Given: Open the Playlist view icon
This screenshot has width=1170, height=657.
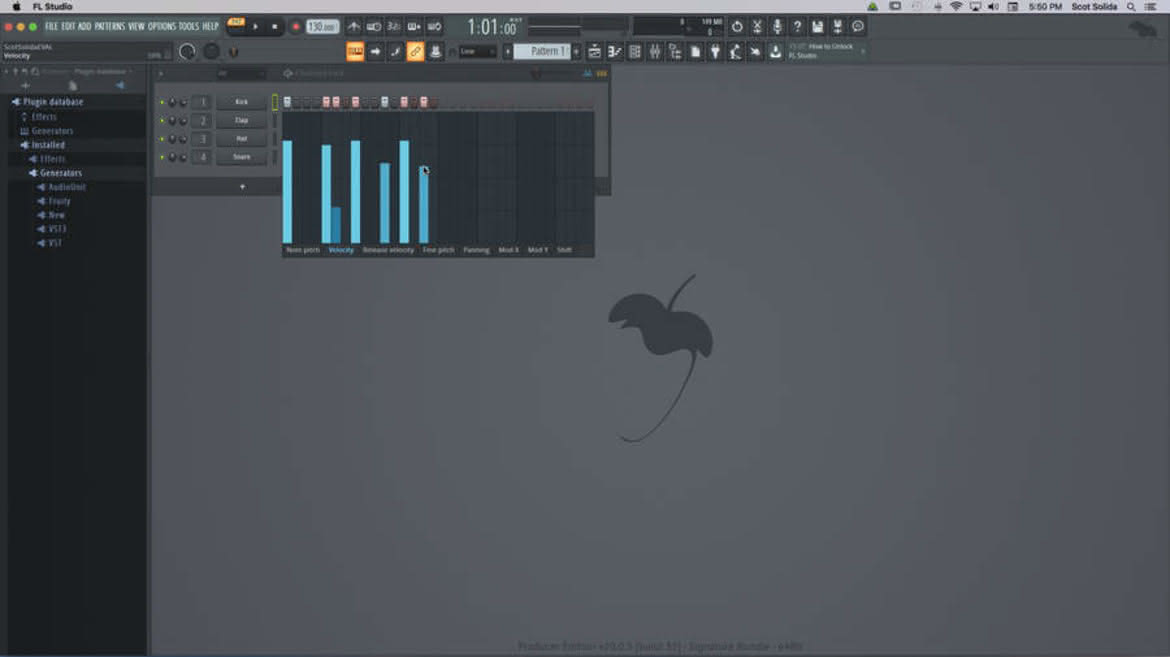Looking at the screenshot, I should pyautogui.click(x=595, y=52).
